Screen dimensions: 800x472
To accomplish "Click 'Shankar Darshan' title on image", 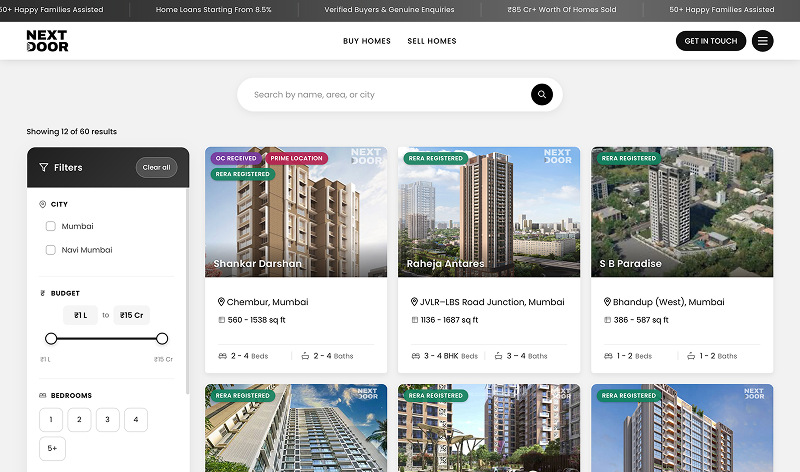I will click(258, 264).
